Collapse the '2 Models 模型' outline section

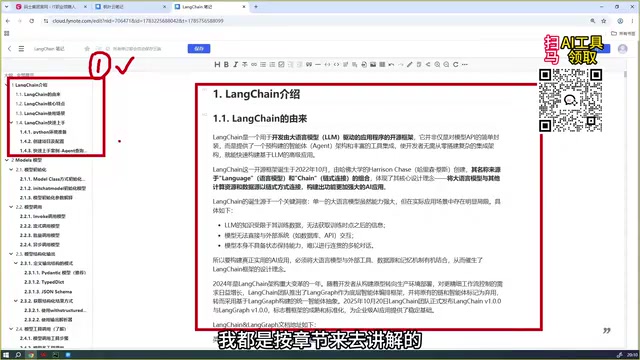(7, 160)
